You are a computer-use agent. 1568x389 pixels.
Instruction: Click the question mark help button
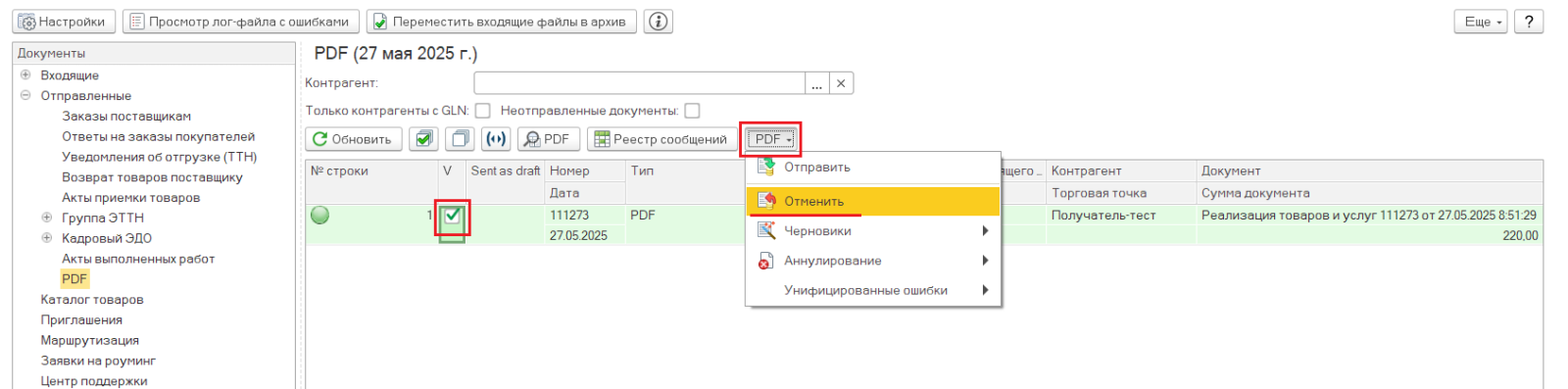(1529, 22)
